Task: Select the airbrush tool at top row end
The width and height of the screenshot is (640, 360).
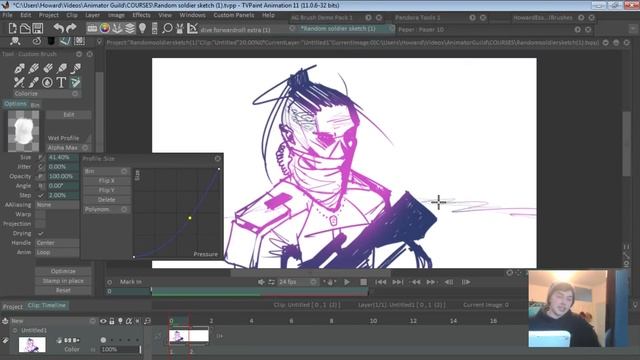Action: [75, 68]
